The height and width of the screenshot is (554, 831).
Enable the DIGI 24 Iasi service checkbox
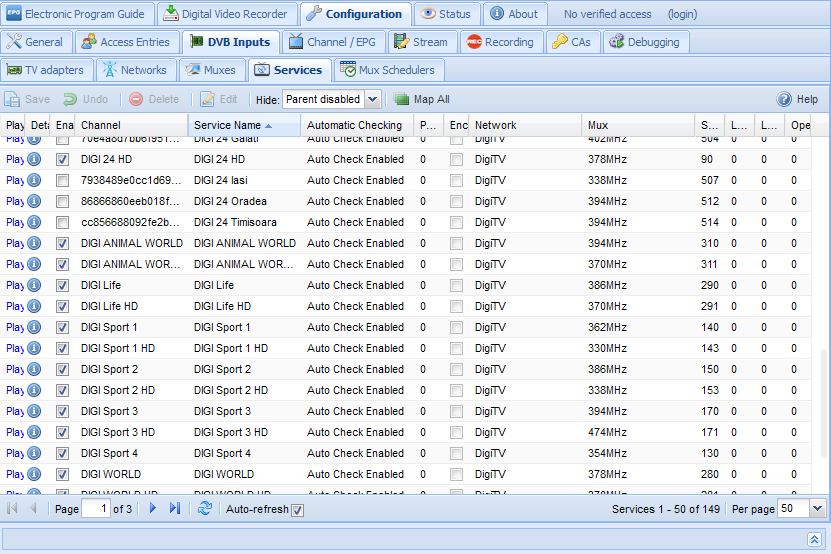point(63,181)
